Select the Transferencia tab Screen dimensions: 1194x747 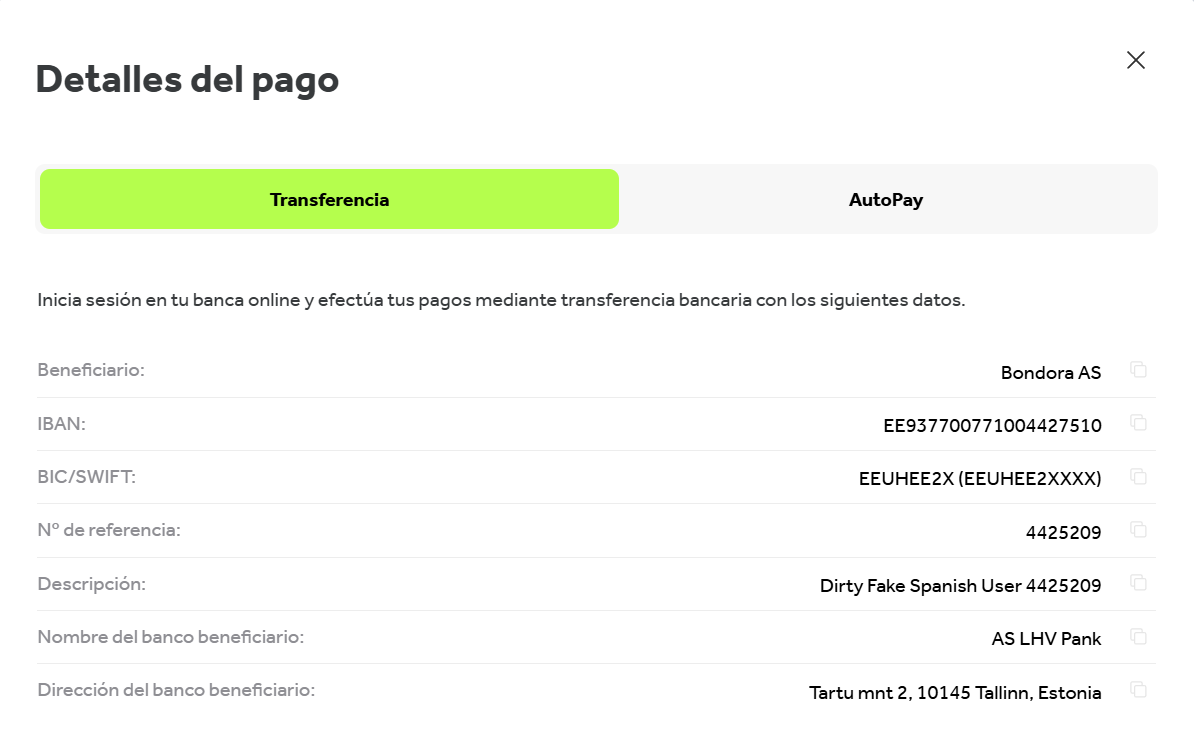click(x=329, y=200)
